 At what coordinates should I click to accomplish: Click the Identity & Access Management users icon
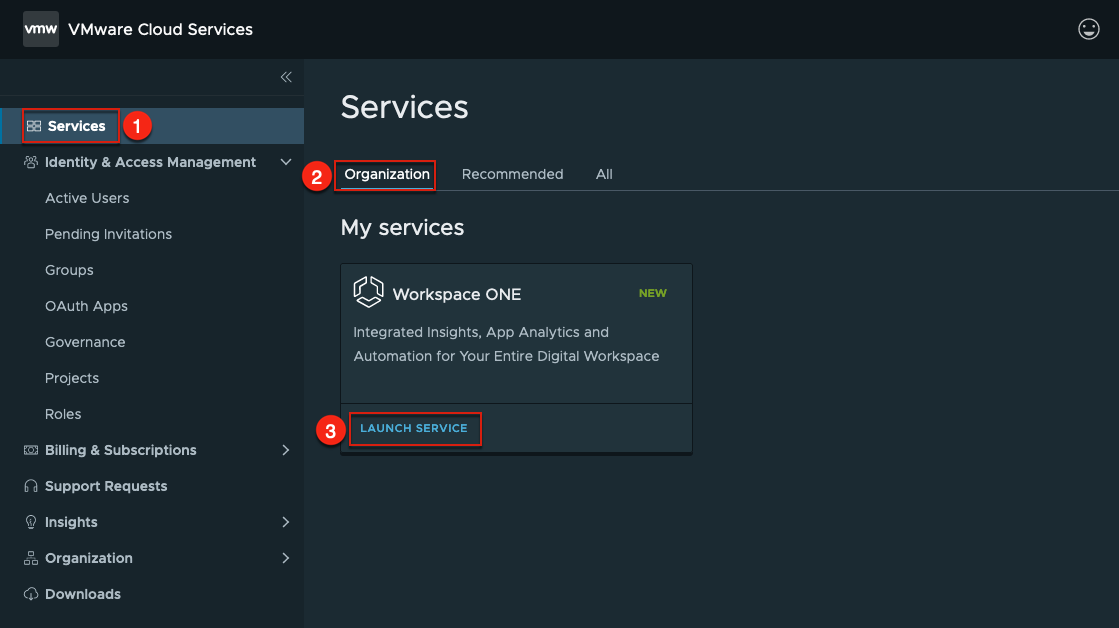(31, 162)
